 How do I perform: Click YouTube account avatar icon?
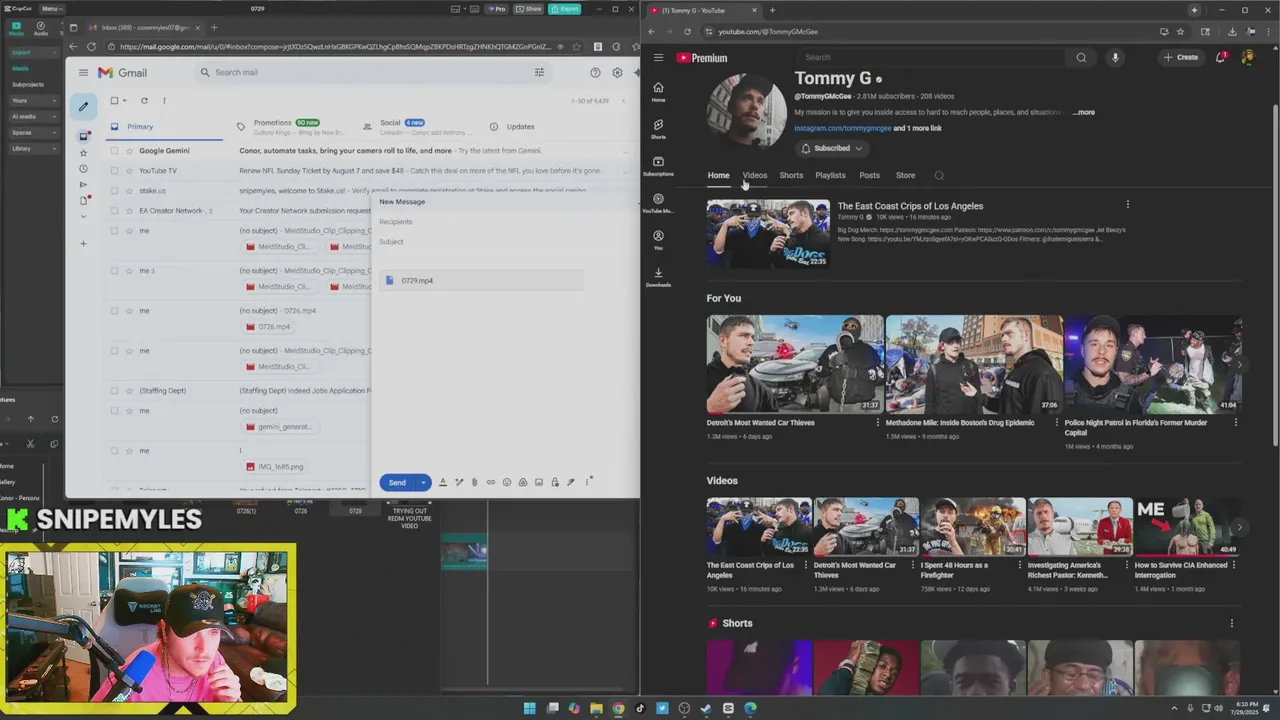1247,57
